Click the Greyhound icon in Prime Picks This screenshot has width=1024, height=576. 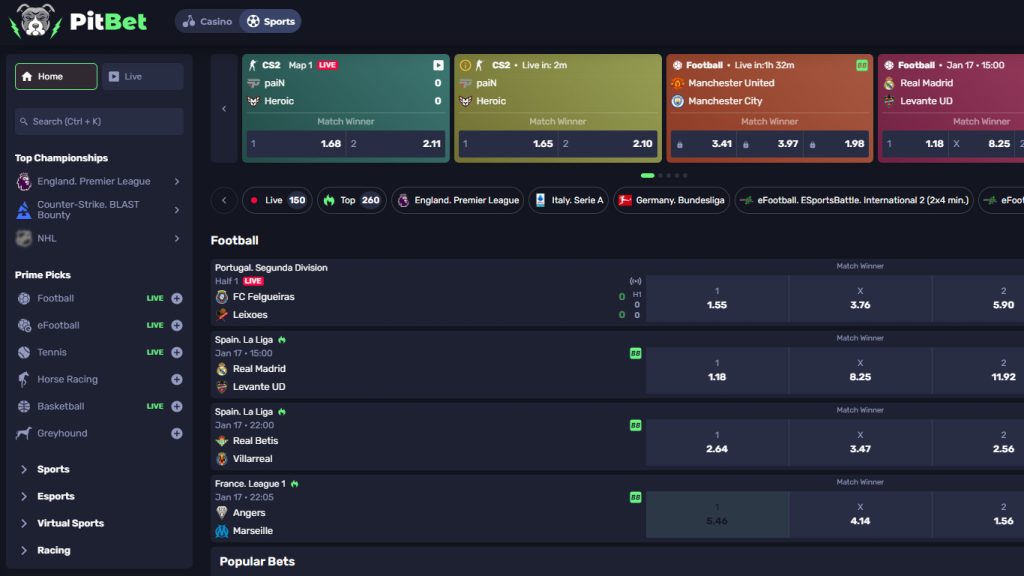pyautogui.click(x=24, y=434)
